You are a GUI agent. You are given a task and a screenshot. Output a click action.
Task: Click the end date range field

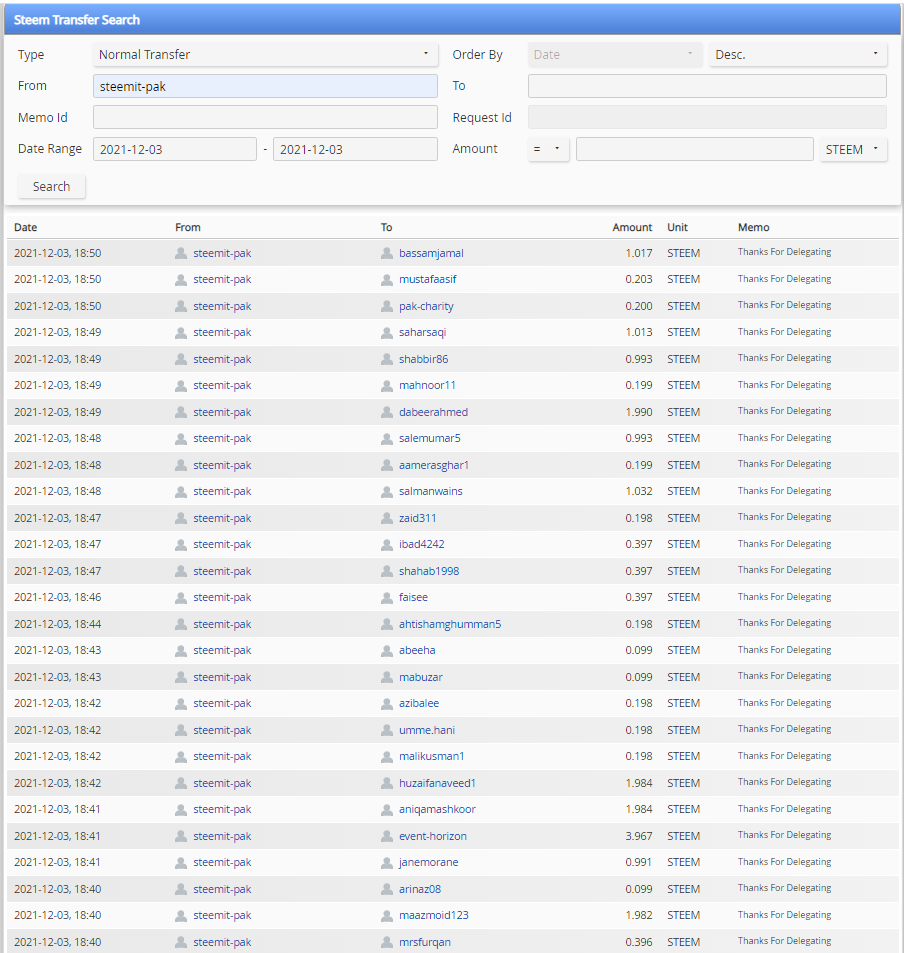point(355,149)
